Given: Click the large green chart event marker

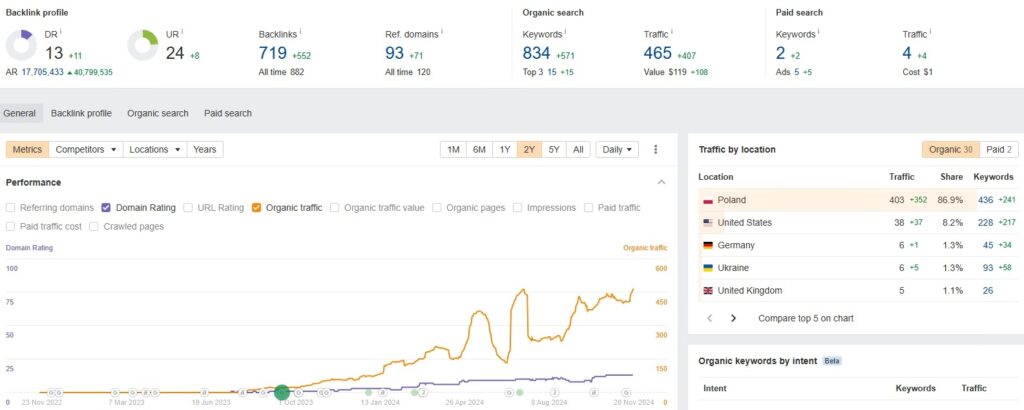Looking at the screenshot, I should click(x=281, y=392).
